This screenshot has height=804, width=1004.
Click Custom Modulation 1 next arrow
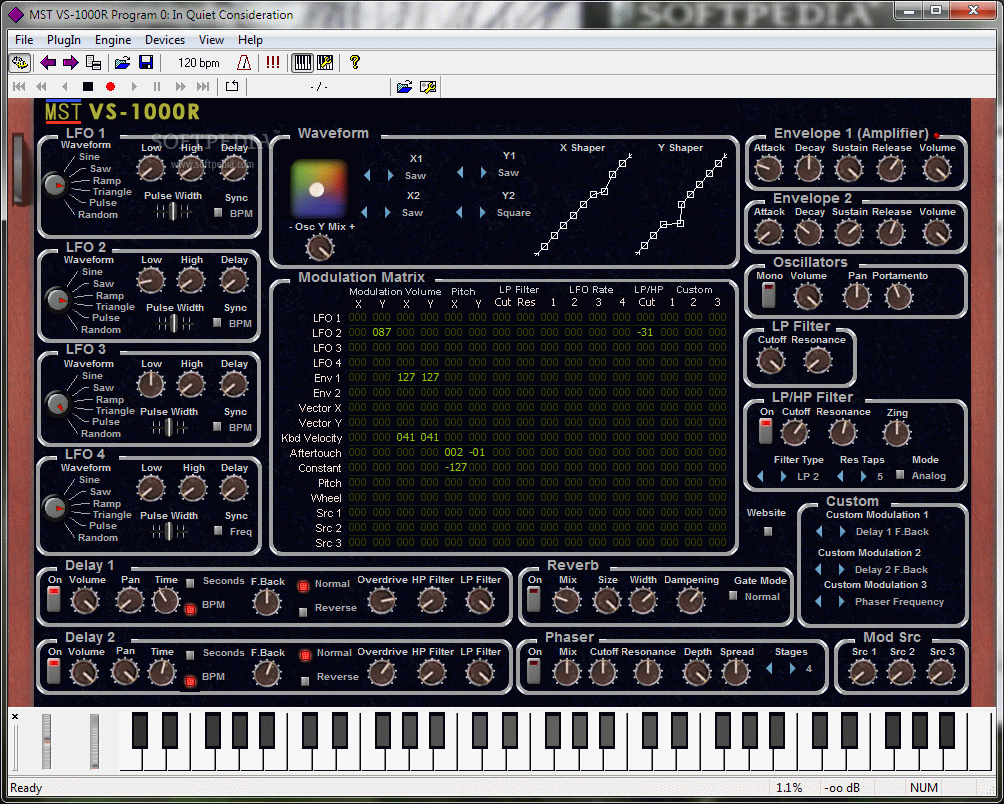click(842, 531)
